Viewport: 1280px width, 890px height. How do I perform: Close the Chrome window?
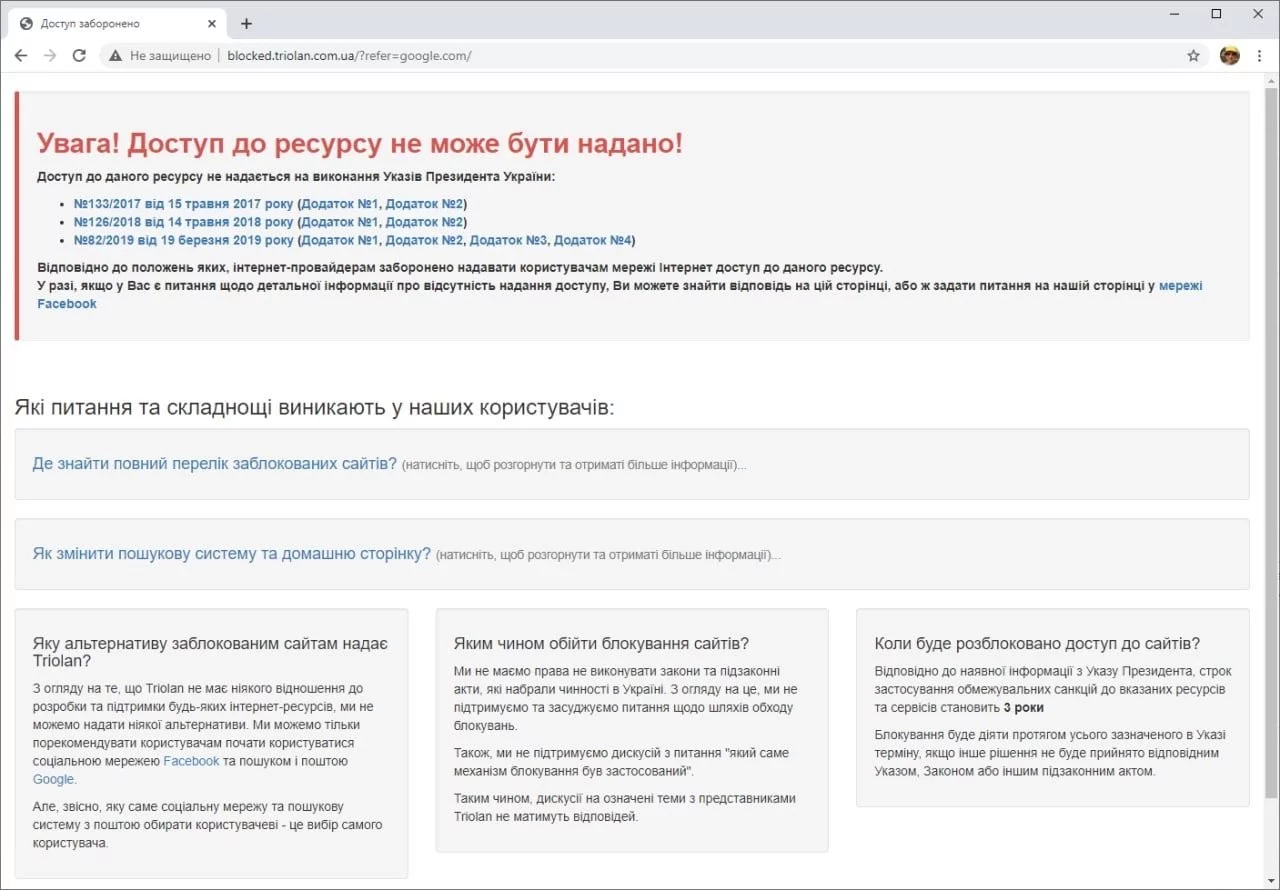pyautogui.click(x=1259, y=14)
